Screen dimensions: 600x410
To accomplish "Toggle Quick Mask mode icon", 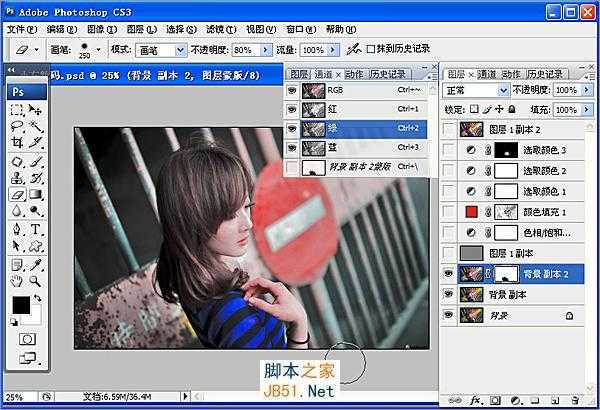I will point(27,339).
